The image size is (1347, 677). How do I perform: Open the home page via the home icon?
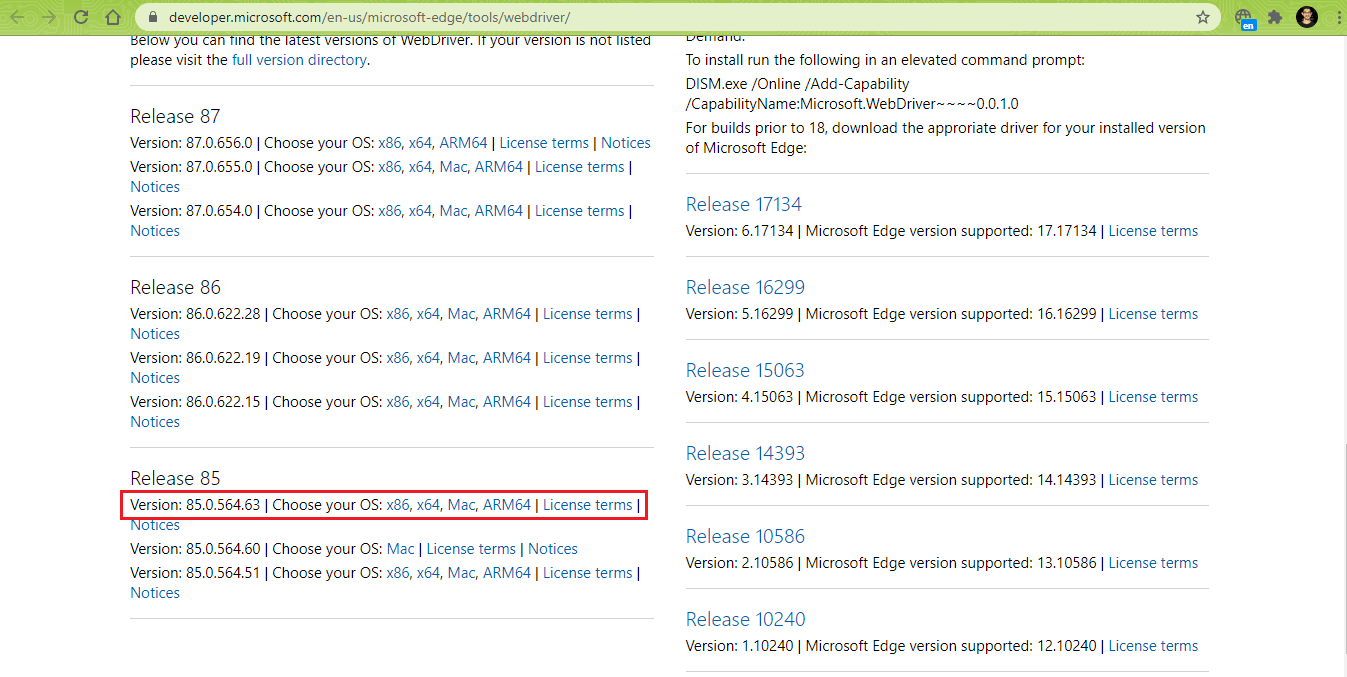(x=112, y=16)
